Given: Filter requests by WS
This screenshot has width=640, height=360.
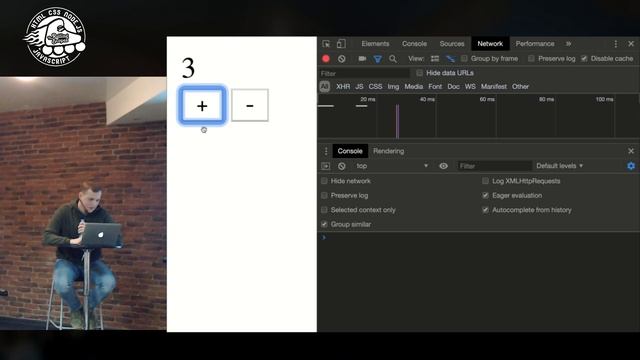Looking at the screenshot, I should (470, 87).
